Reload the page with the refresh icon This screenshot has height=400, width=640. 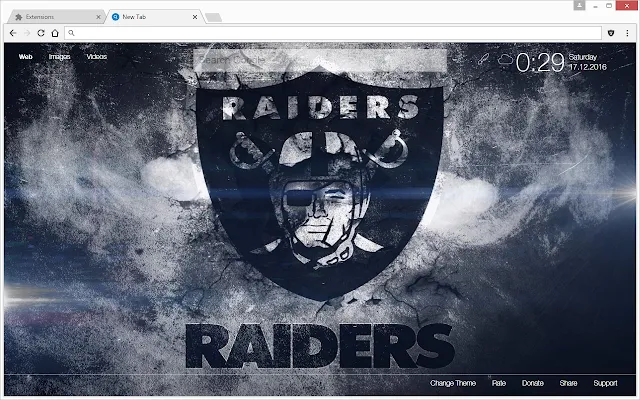(x=41, y=33)
